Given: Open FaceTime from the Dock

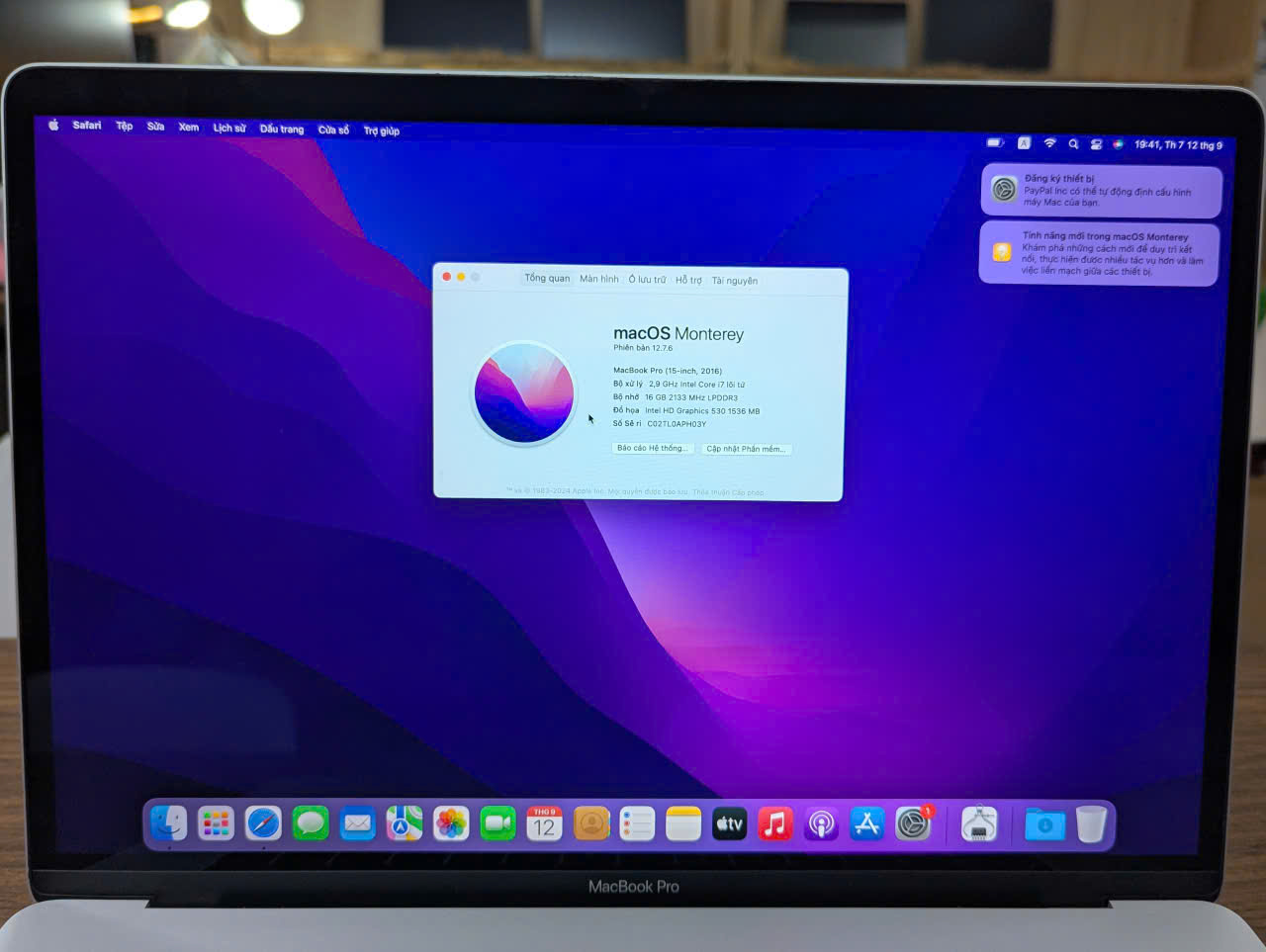Looking at the screenshot, I should click(x=497, y=822).
